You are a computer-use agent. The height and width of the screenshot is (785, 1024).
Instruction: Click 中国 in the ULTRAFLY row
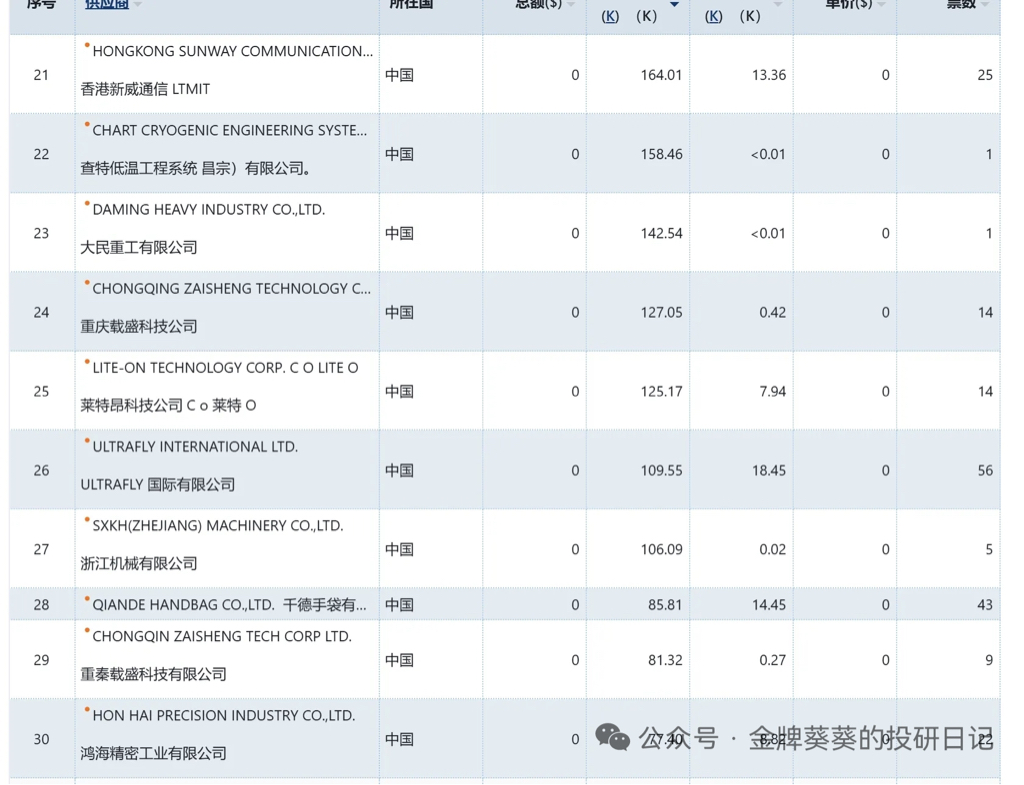click(x=399, y=470)
